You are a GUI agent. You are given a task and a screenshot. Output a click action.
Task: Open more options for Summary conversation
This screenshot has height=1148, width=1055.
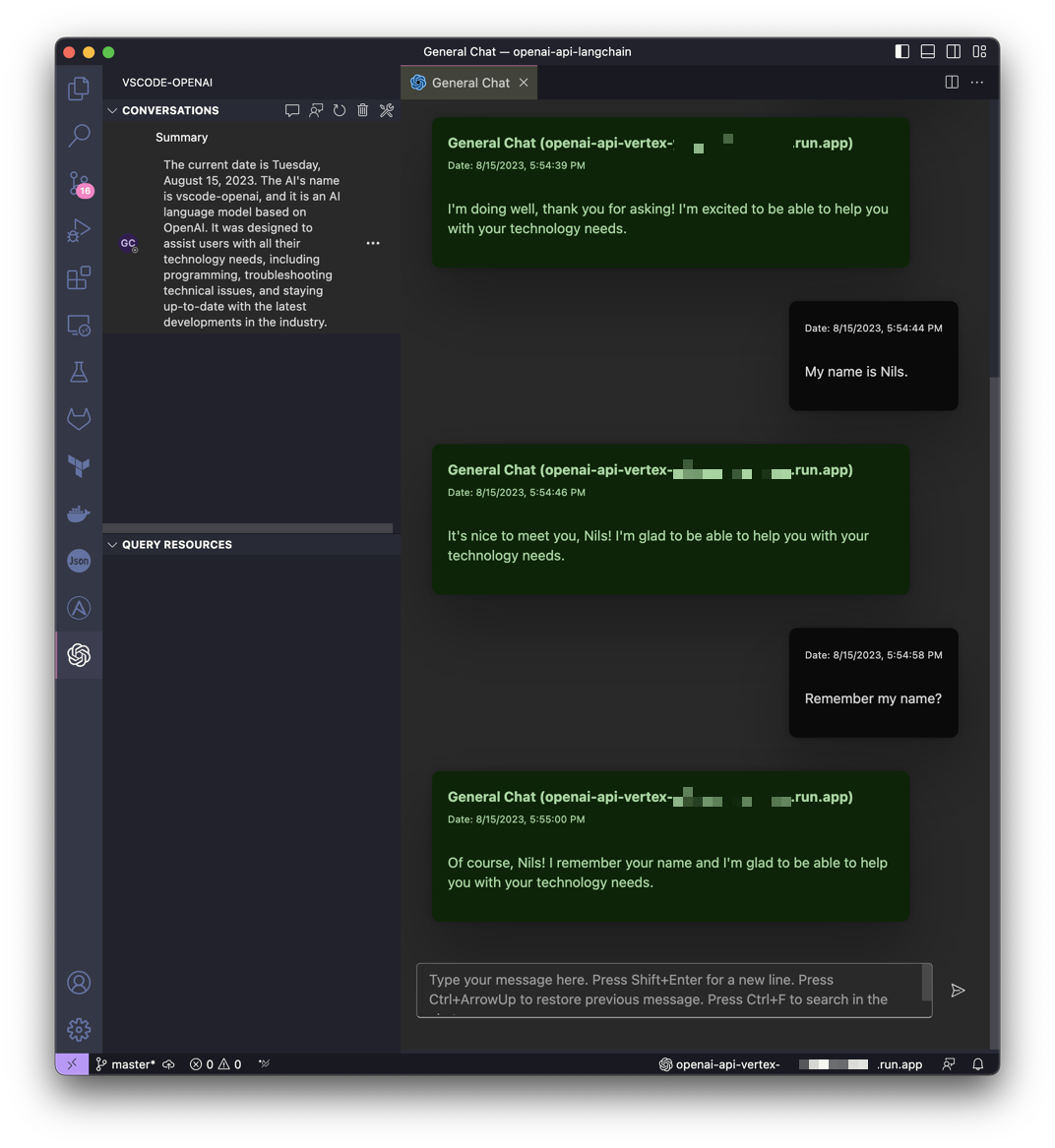click(x=373, y=243)
